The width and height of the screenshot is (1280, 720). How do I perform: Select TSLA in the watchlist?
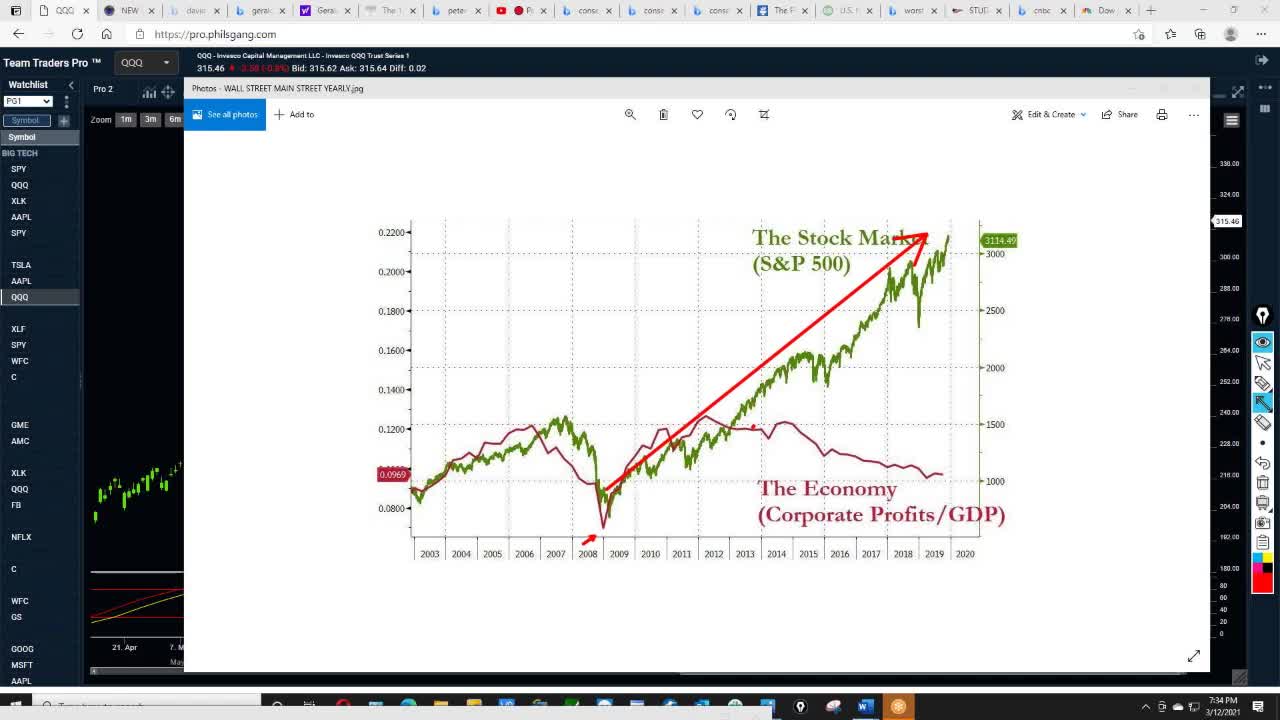[21, 265]
